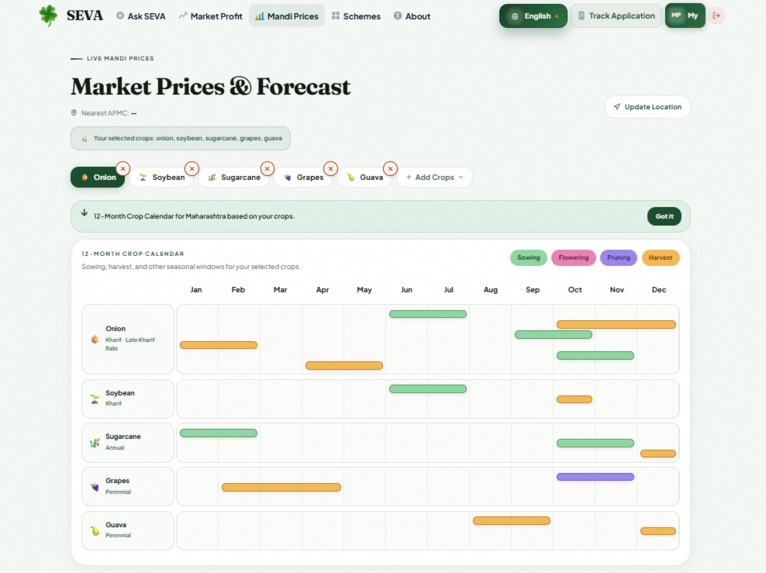This screenshot has height=573, width=766.
Task: Remove Sugarcane crop with its X
Action: [267, 169]
